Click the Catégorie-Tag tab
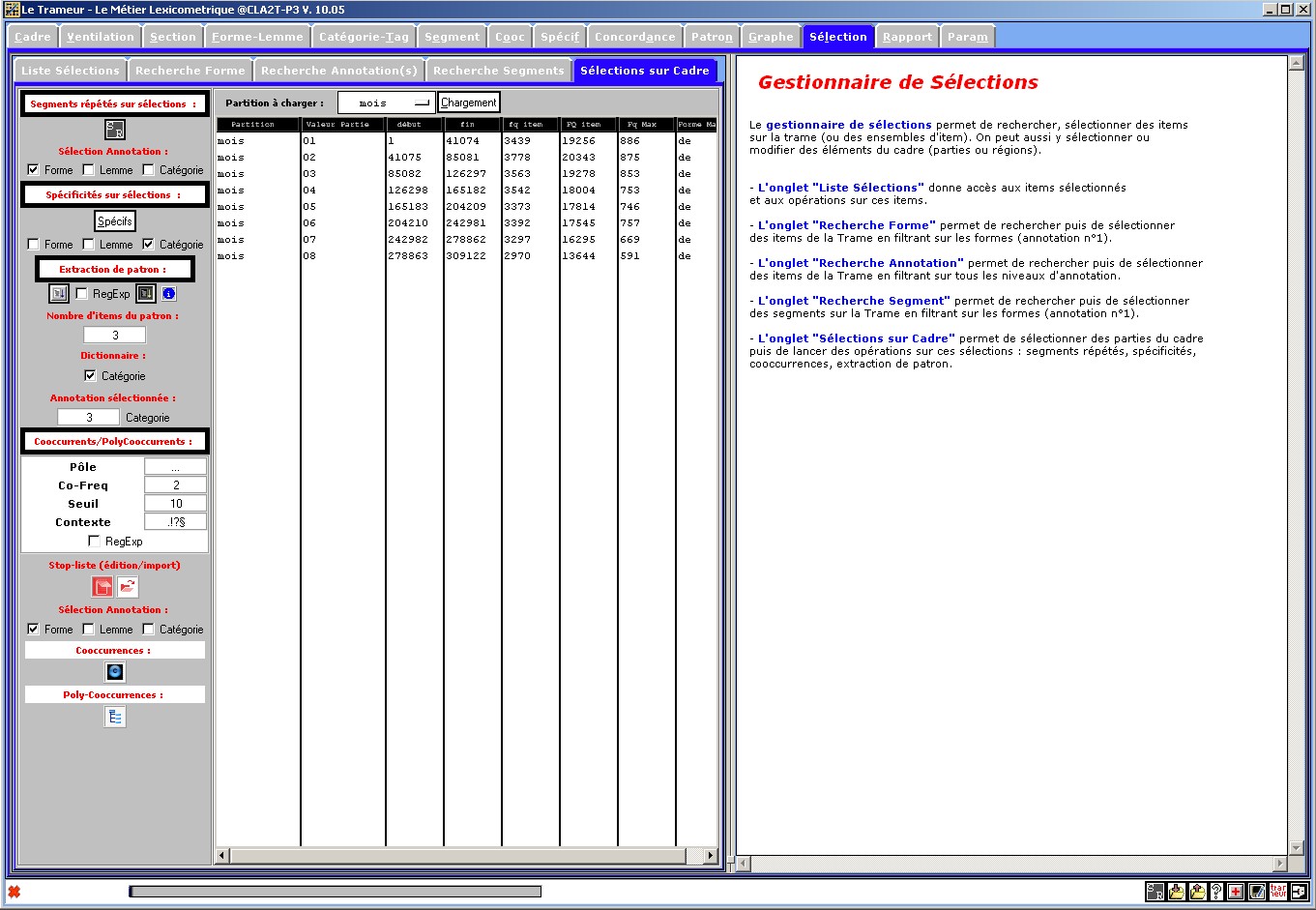The width and height of the screenshot is (1316, 910). pyautogui.click(x=365, y=37)
